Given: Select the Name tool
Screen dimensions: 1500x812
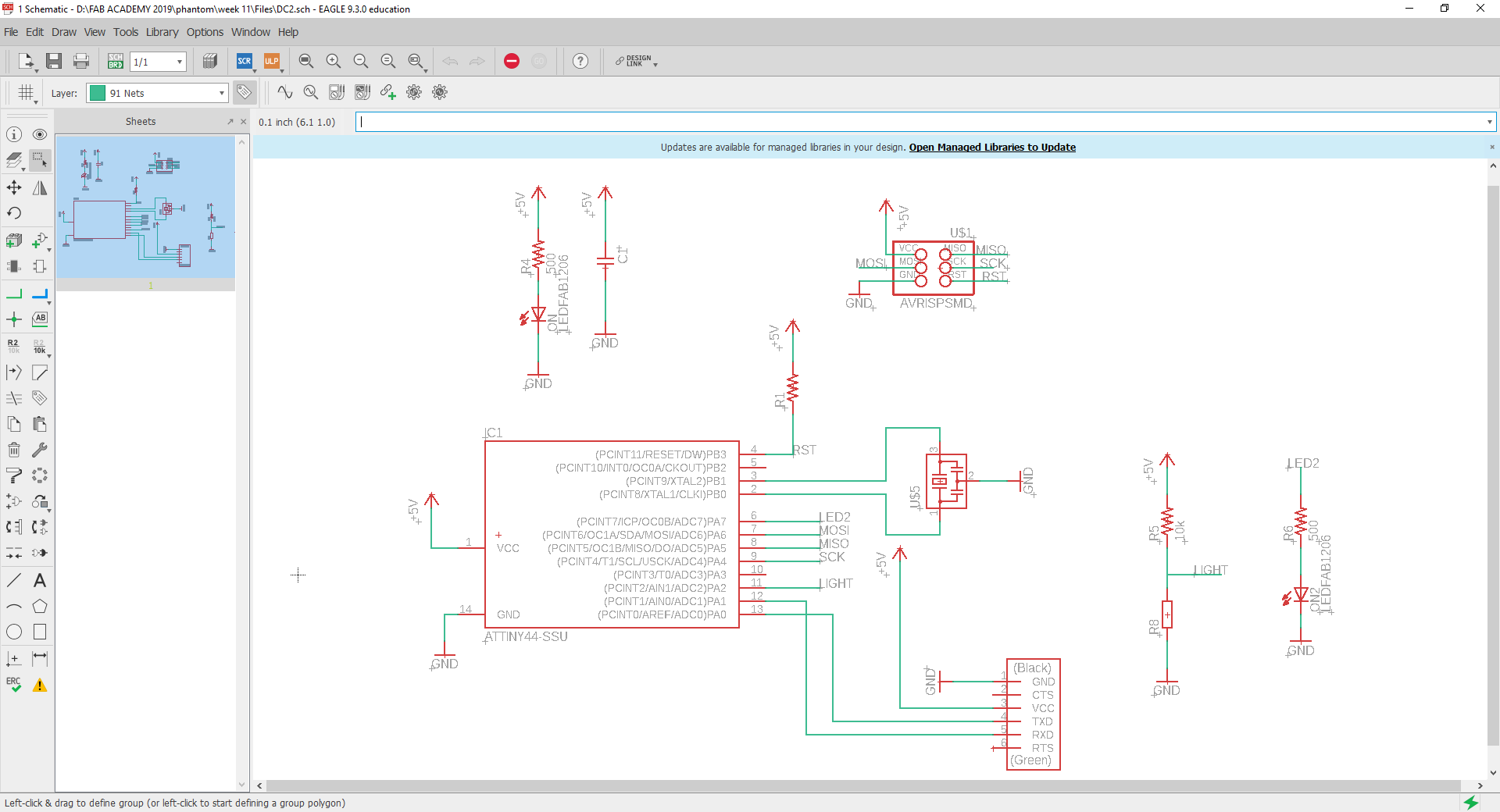Looking at the screenshot, I should pyautogui.click(x=14, y=346).
